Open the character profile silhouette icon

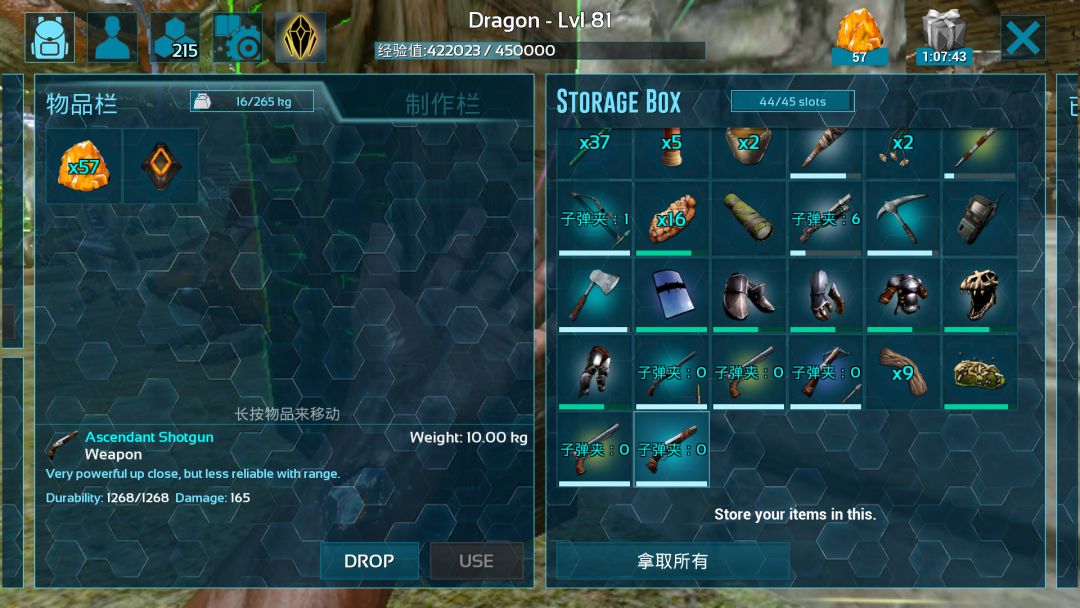click(112, 38)
